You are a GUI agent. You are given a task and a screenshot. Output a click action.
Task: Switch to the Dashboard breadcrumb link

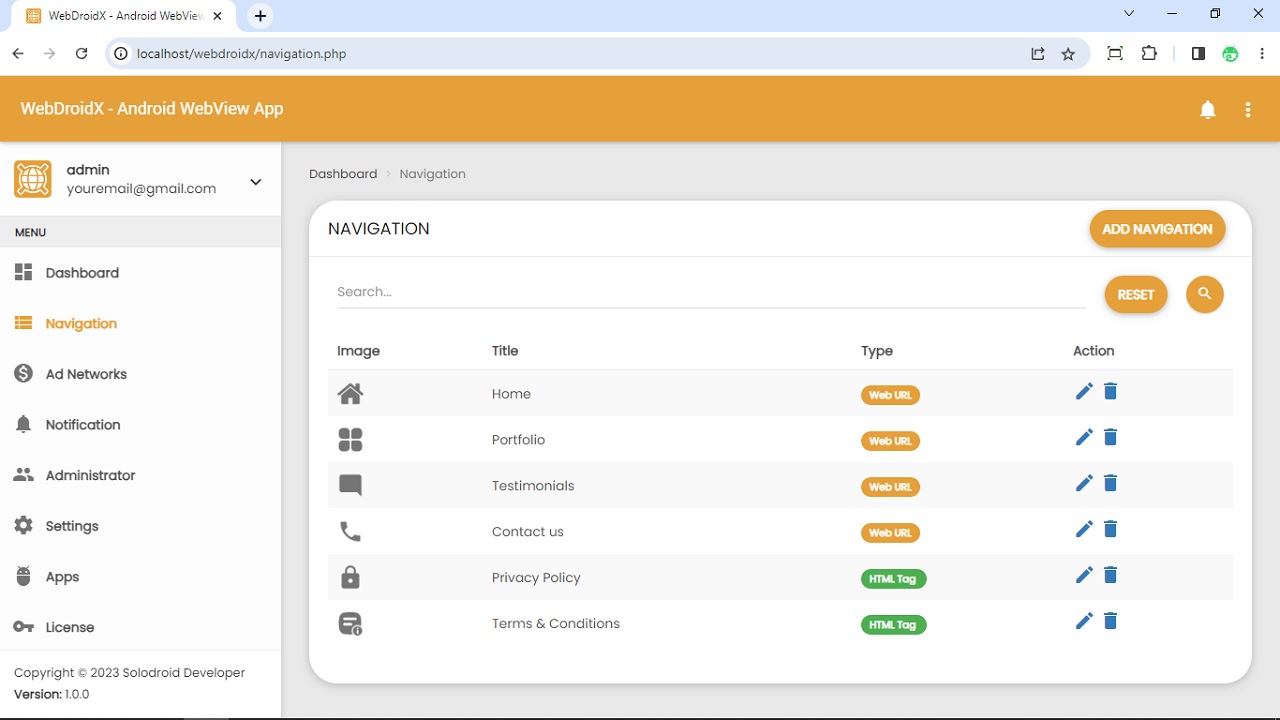(343, 173)
